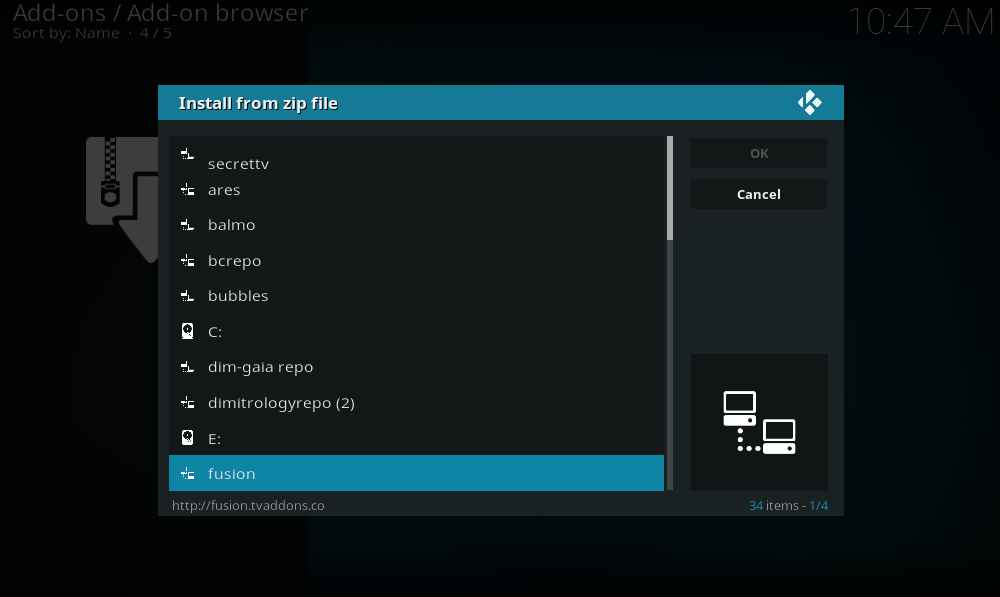Choose the bcrepo source
1000x597 pixels.
coord(416,260)
